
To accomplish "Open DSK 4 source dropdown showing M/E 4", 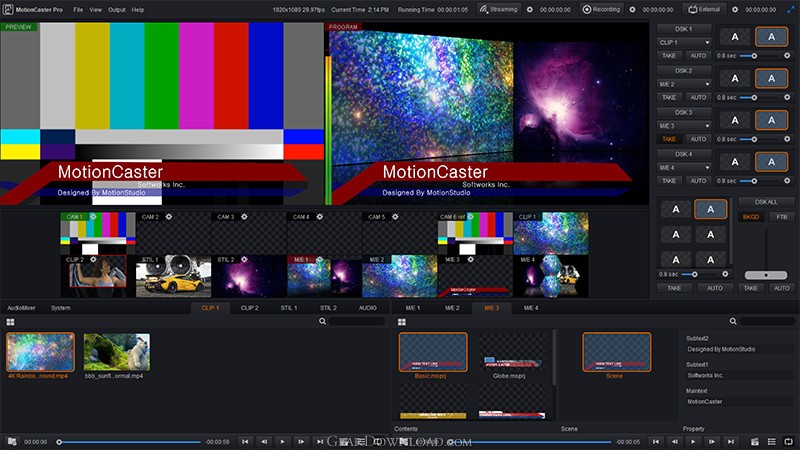I will (684, 168).
